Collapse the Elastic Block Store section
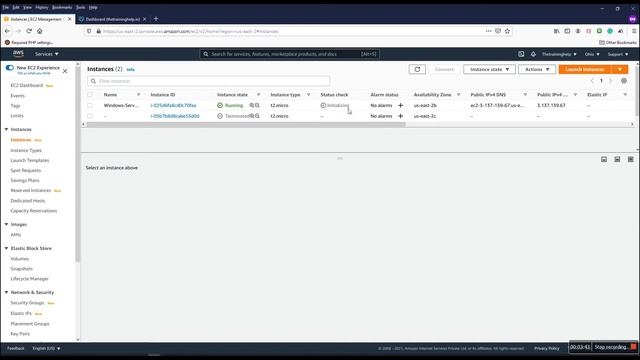This screenshot has height=360, width=640. click(x=6, y=248)
